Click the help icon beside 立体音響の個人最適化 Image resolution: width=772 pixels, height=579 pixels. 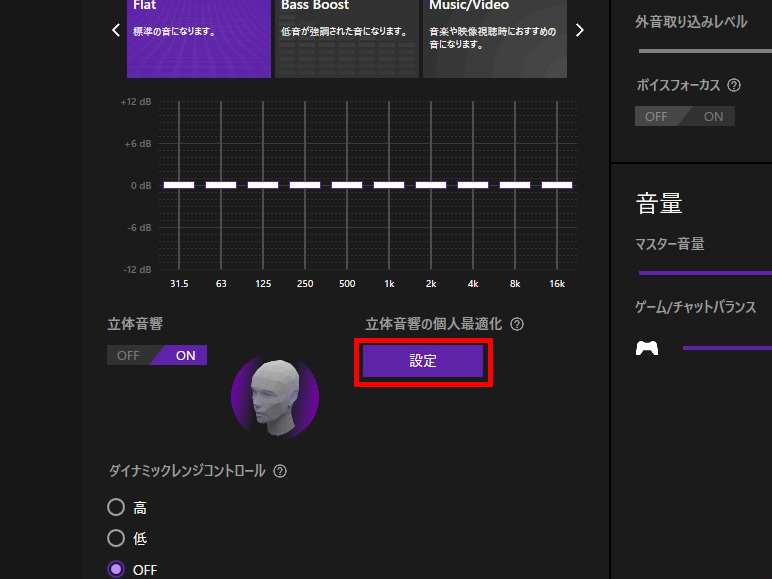coord(517,325)
